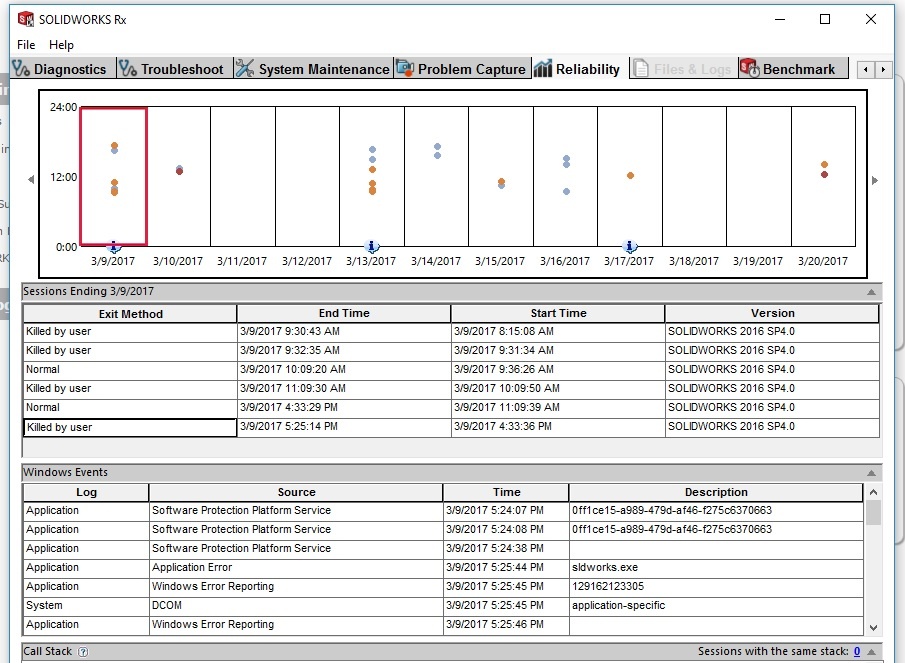Select session ending 3/9/2017 11:09:30 AM
The height and width of the screenshot is (663, 905).
[x=451, y=389]
